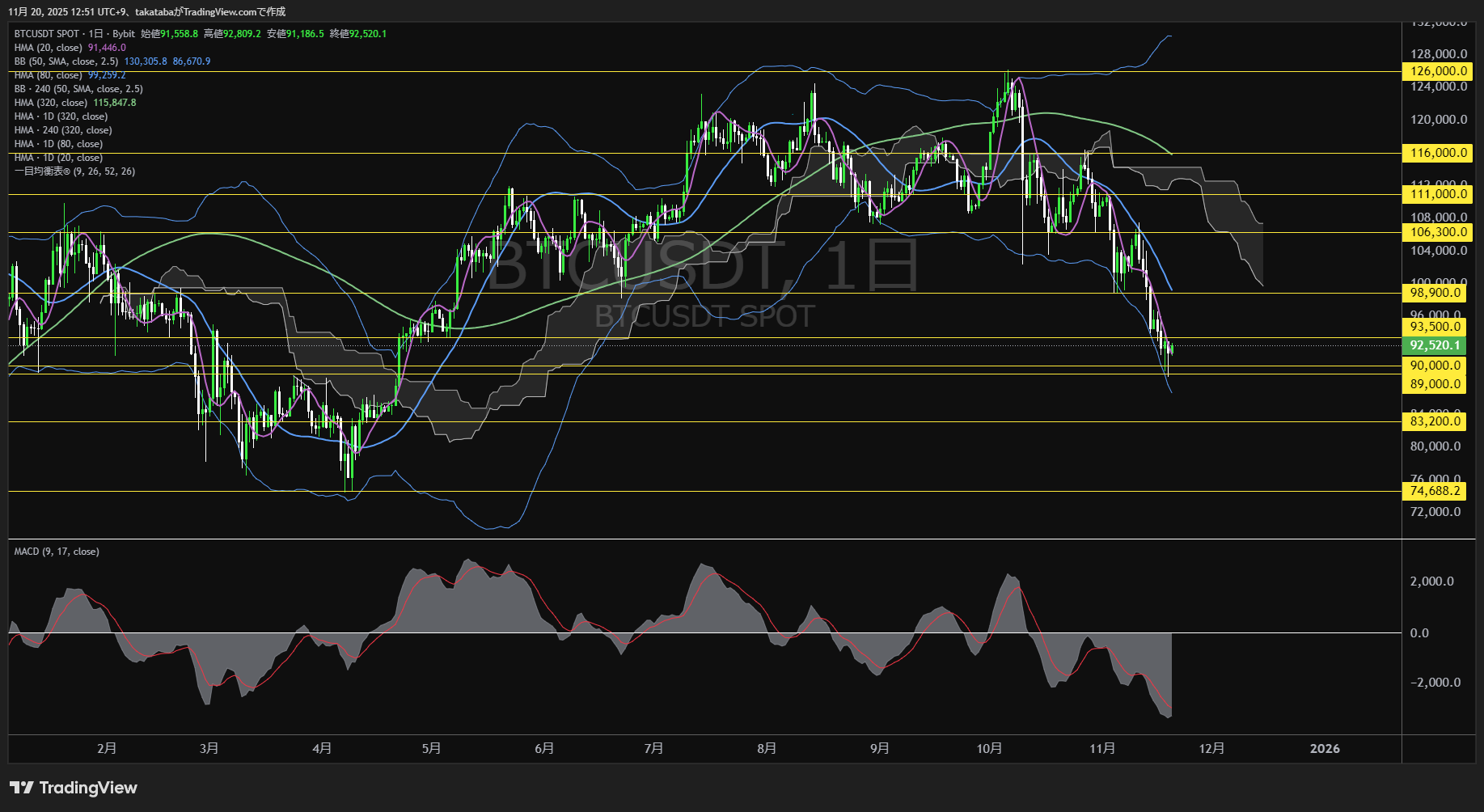Click the 116,000.0 horizontal line price tag
Image resolution: width=1484 pixels, height=812 pixels.
pyautogui.click(x=1438, y=153)
